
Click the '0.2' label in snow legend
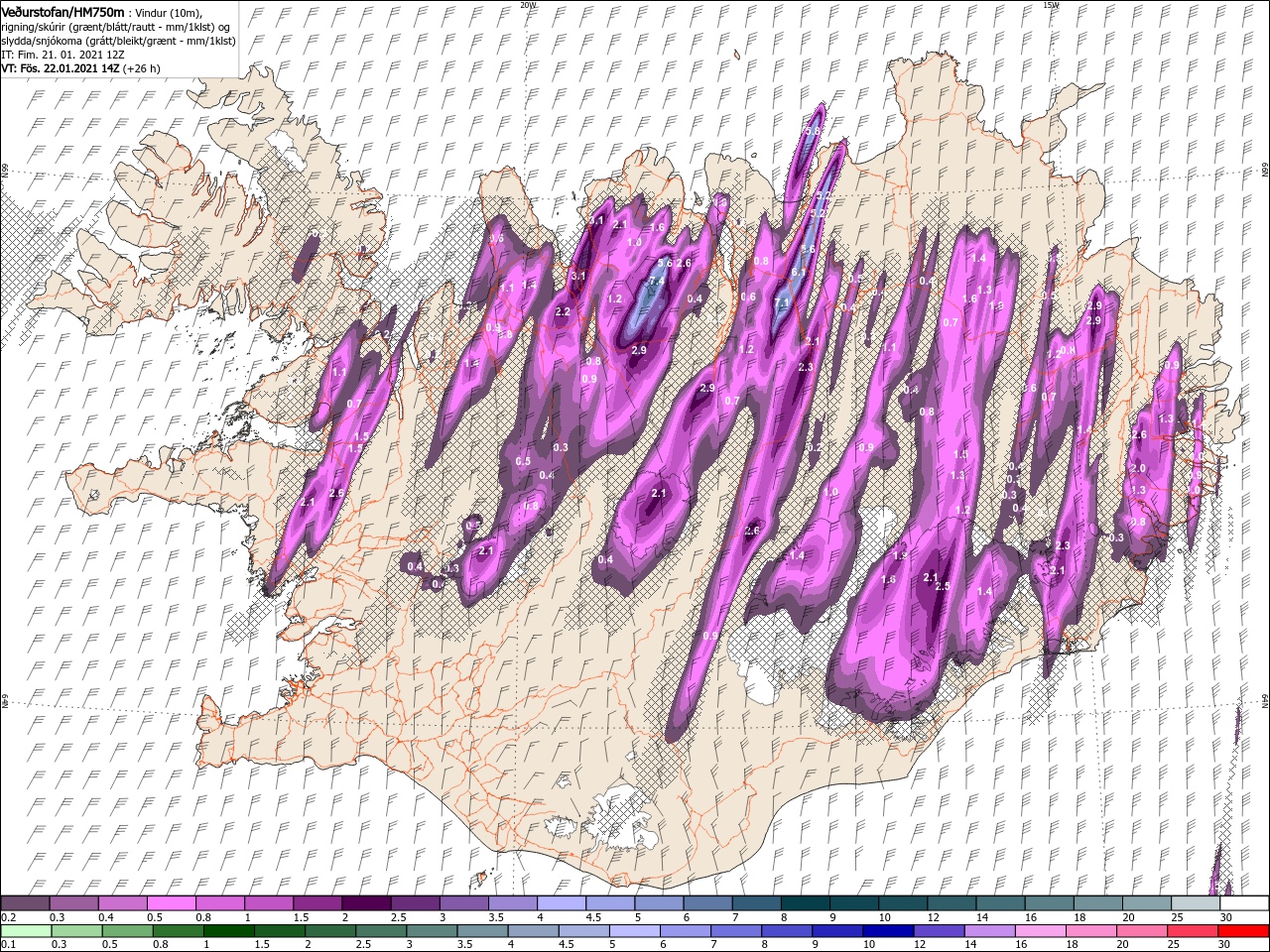tap(9, 917)
